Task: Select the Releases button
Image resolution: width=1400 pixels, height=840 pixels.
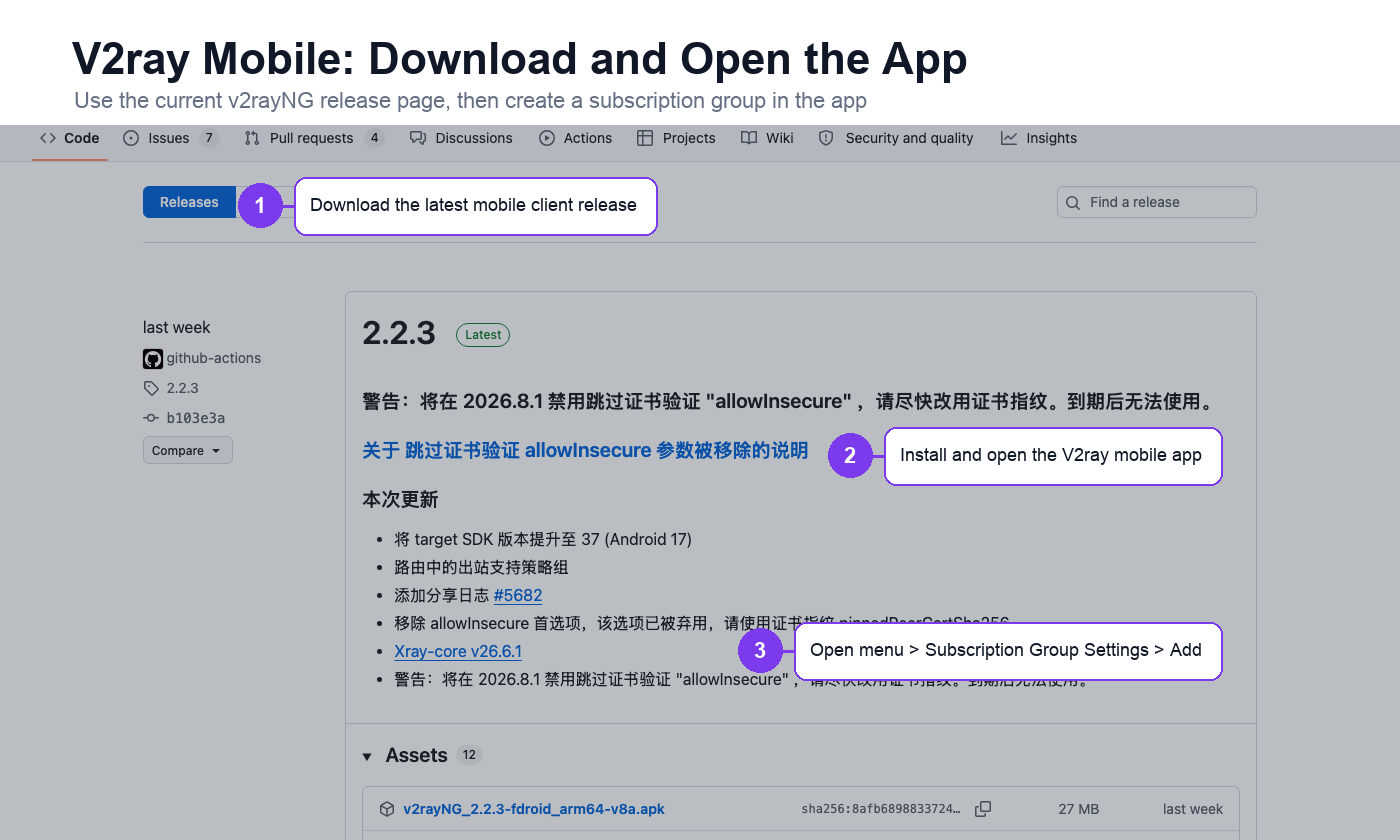Action: click(x=189, y=202)
